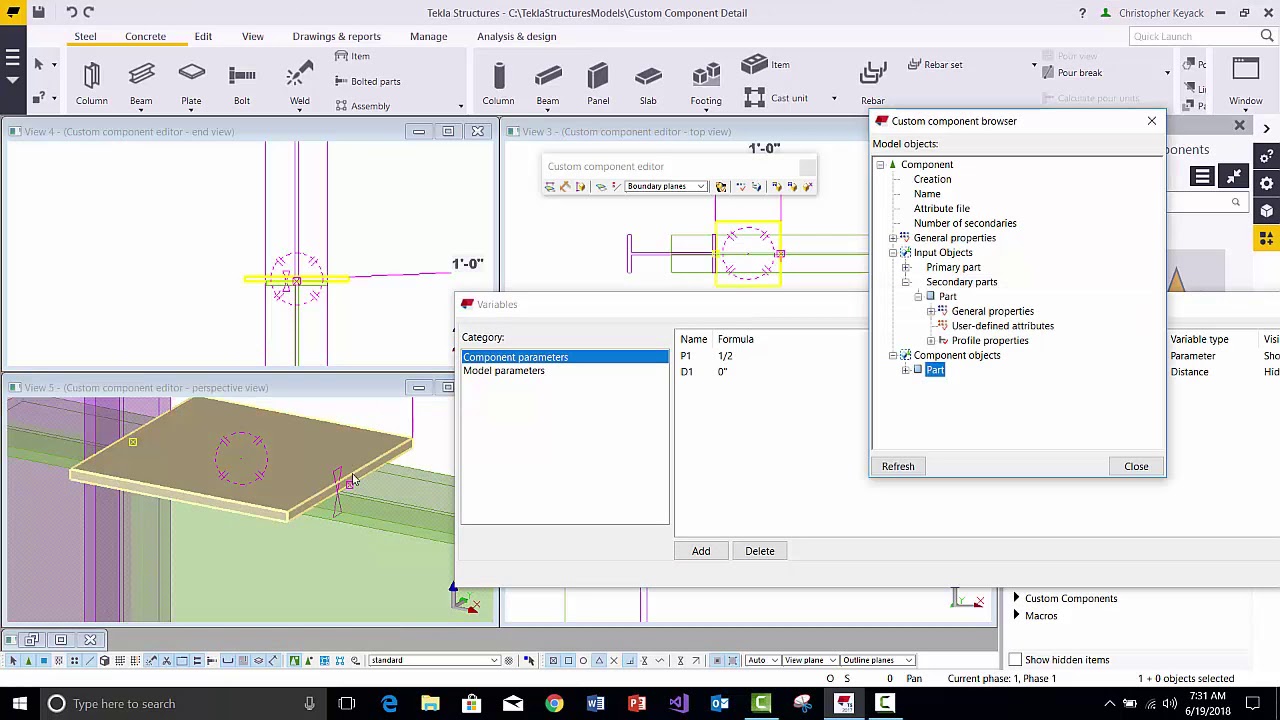The width and height of the screenshot is (1280, 720).
Task: Open the Tekla file menu hamburger
Action: (12, 57)
